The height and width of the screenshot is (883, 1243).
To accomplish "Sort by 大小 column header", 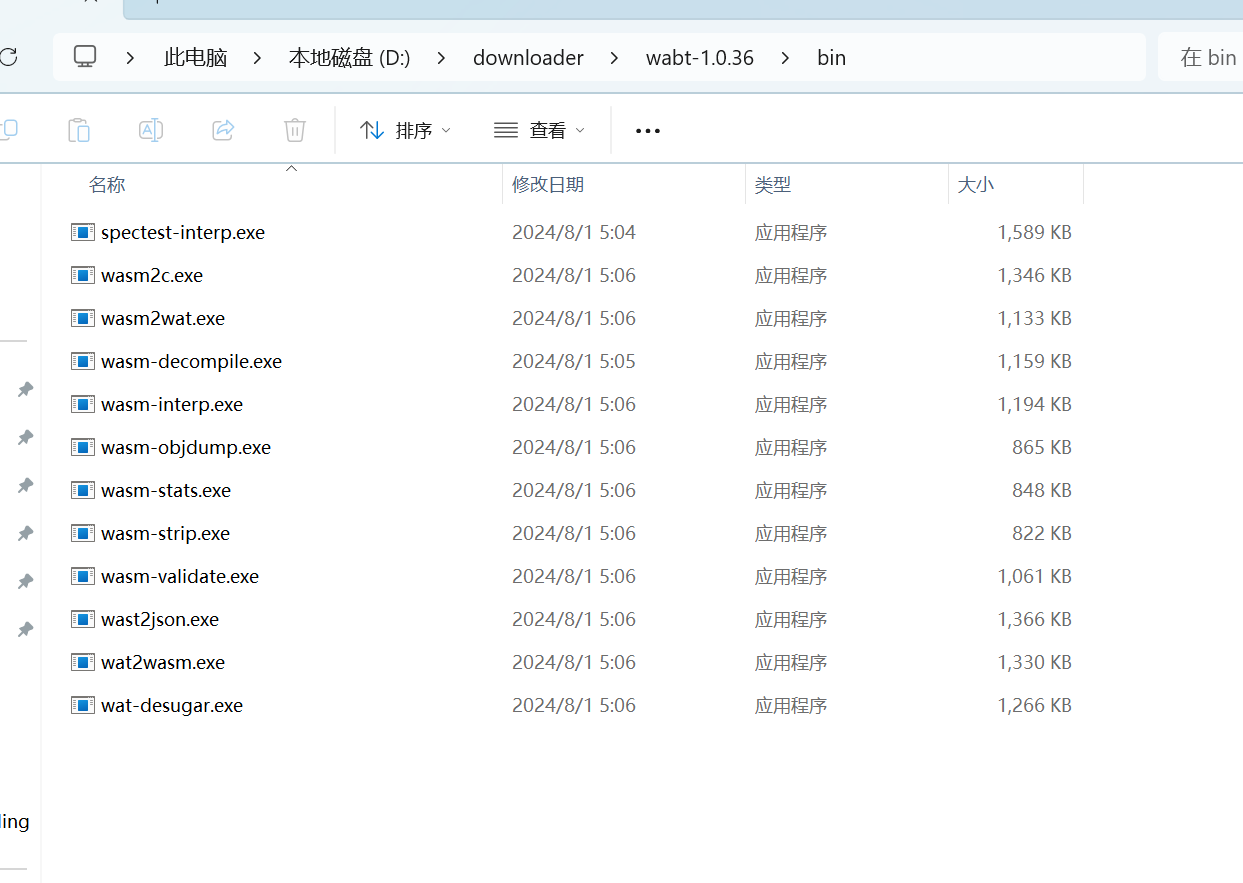I will (976, 185).
